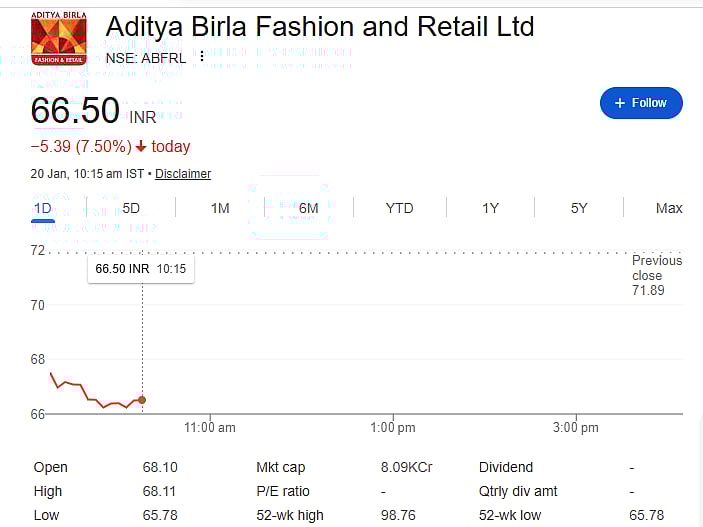Screen dimensions: 703x527
Task: Select the 6M chart range tab
Action: [308, 208]
